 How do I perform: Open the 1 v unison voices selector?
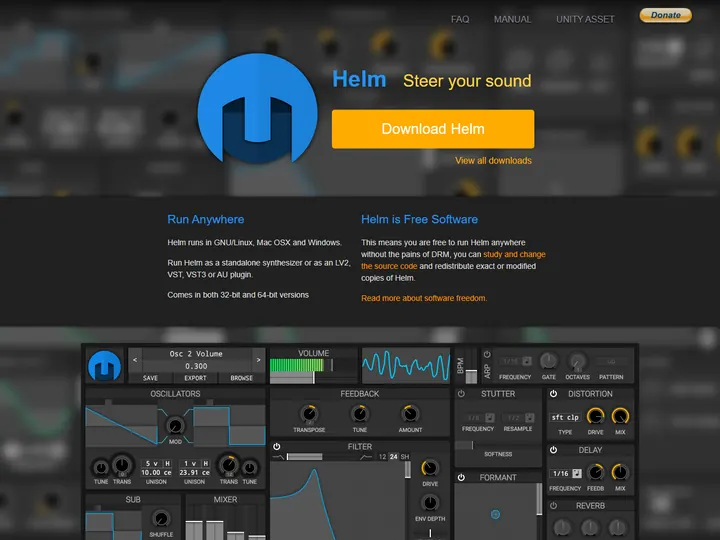pyautogui.click(x=190, y=463)
